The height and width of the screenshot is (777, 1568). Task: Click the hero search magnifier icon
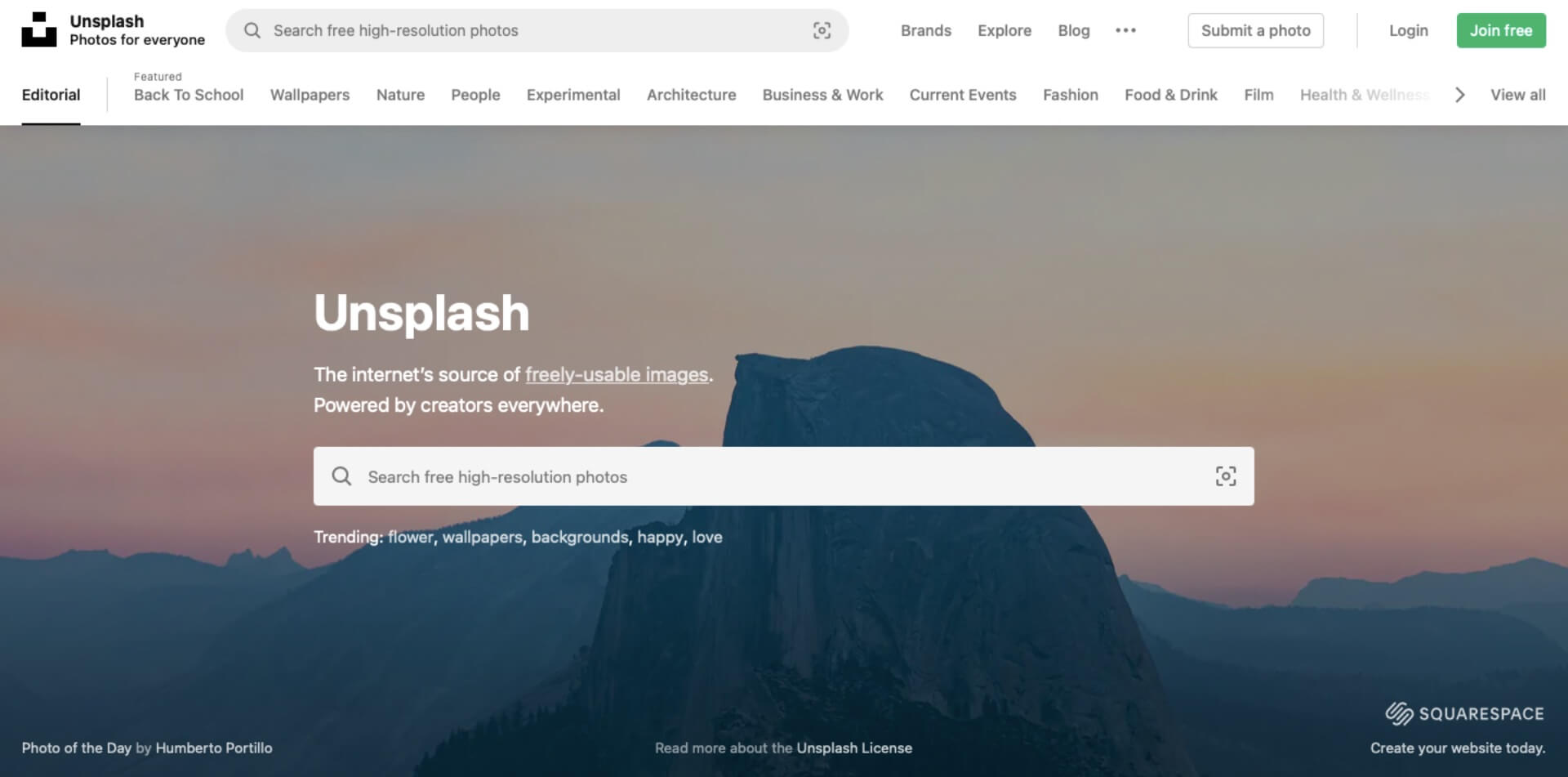pyautogui.click(x=341, y=476)
